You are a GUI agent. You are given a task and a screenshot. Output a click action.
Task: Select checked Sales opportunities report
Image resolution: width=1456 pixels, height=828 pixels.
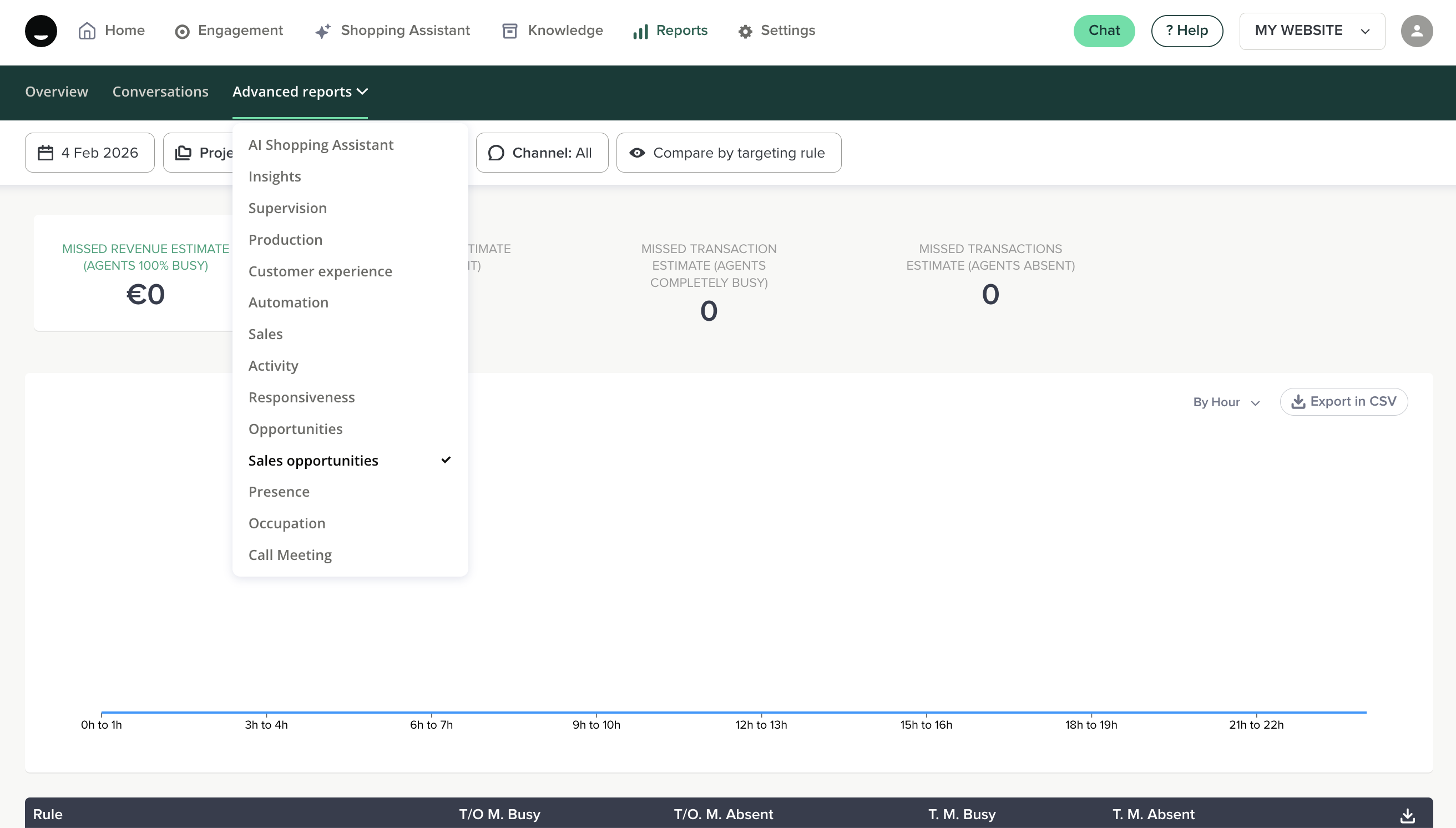(x=314, y=460)
